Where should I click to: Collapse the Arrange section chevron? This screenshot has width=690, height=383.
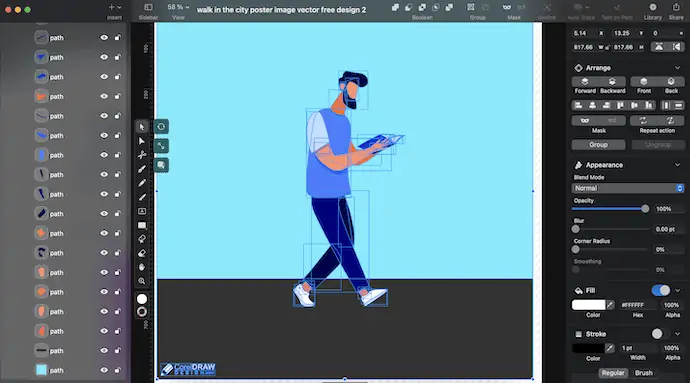point(677,68)
